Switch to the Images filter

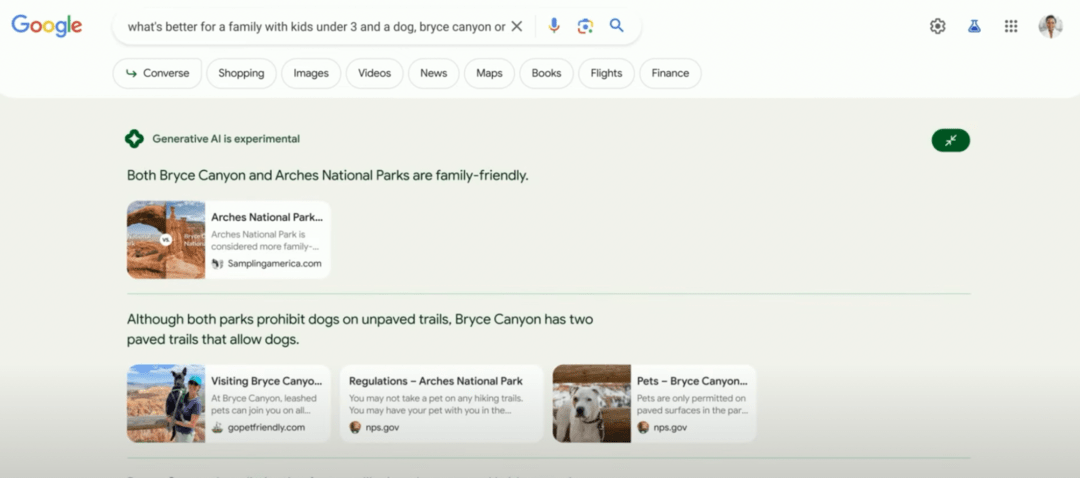pos(311,73)
